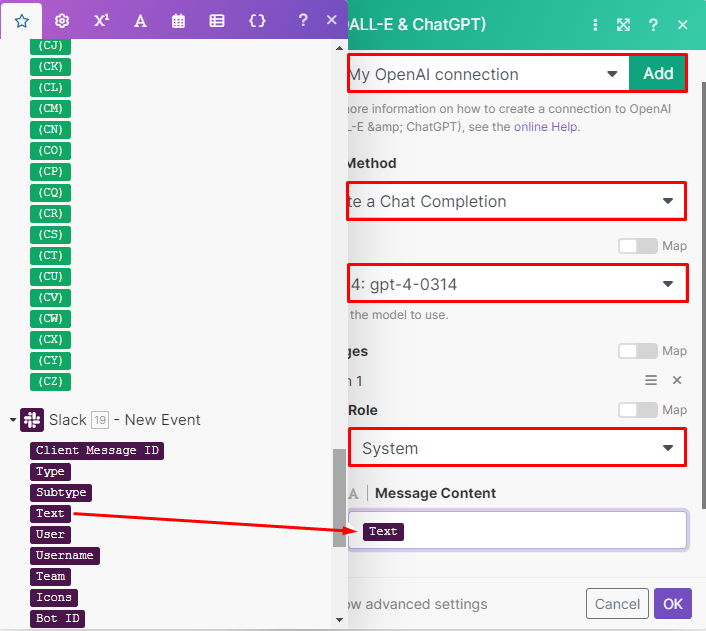
Task: Select the (CQ) column variable
Action: pos(50,193)
